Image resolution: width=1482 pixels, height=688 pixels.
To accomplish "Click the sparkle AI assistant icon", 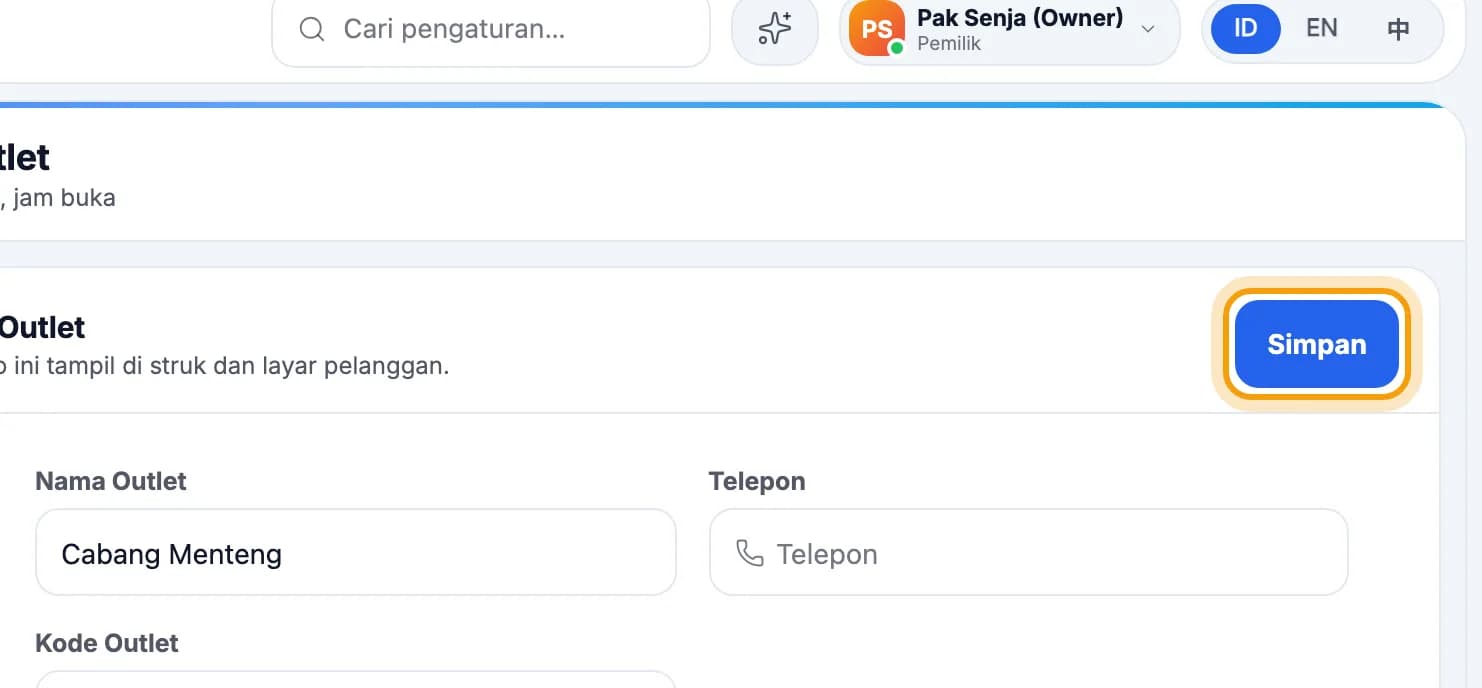I will [x=775, y=29].
